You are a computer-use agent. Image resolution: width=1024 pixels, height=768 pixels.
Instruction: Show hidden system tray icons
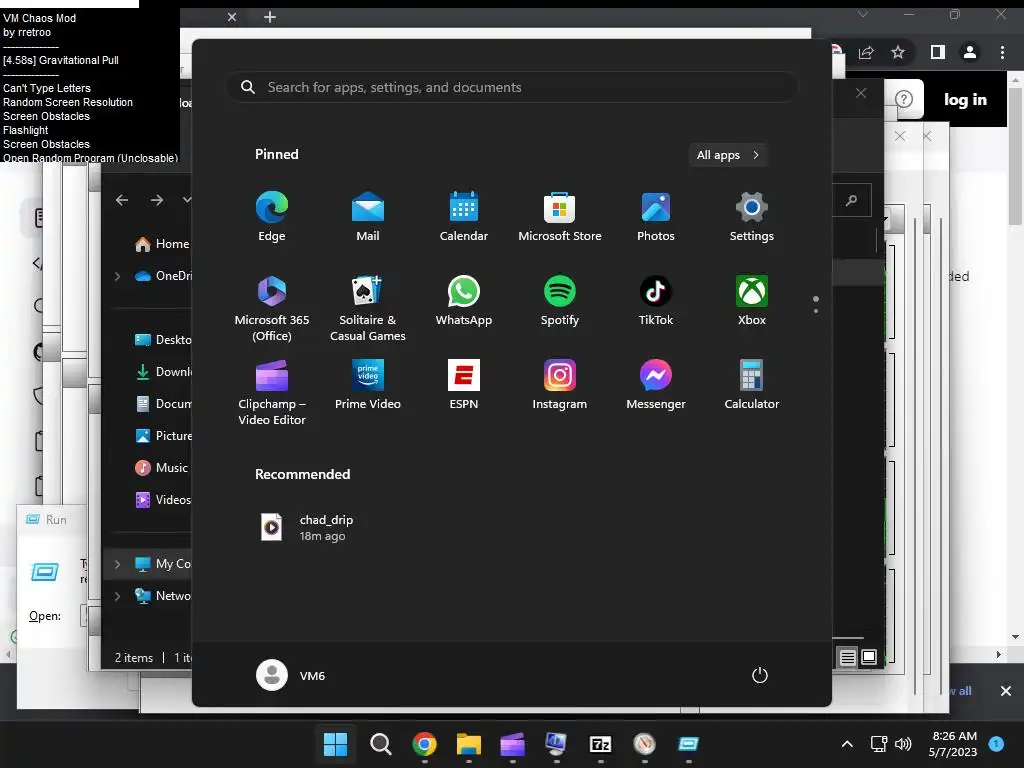pos(847,744)
